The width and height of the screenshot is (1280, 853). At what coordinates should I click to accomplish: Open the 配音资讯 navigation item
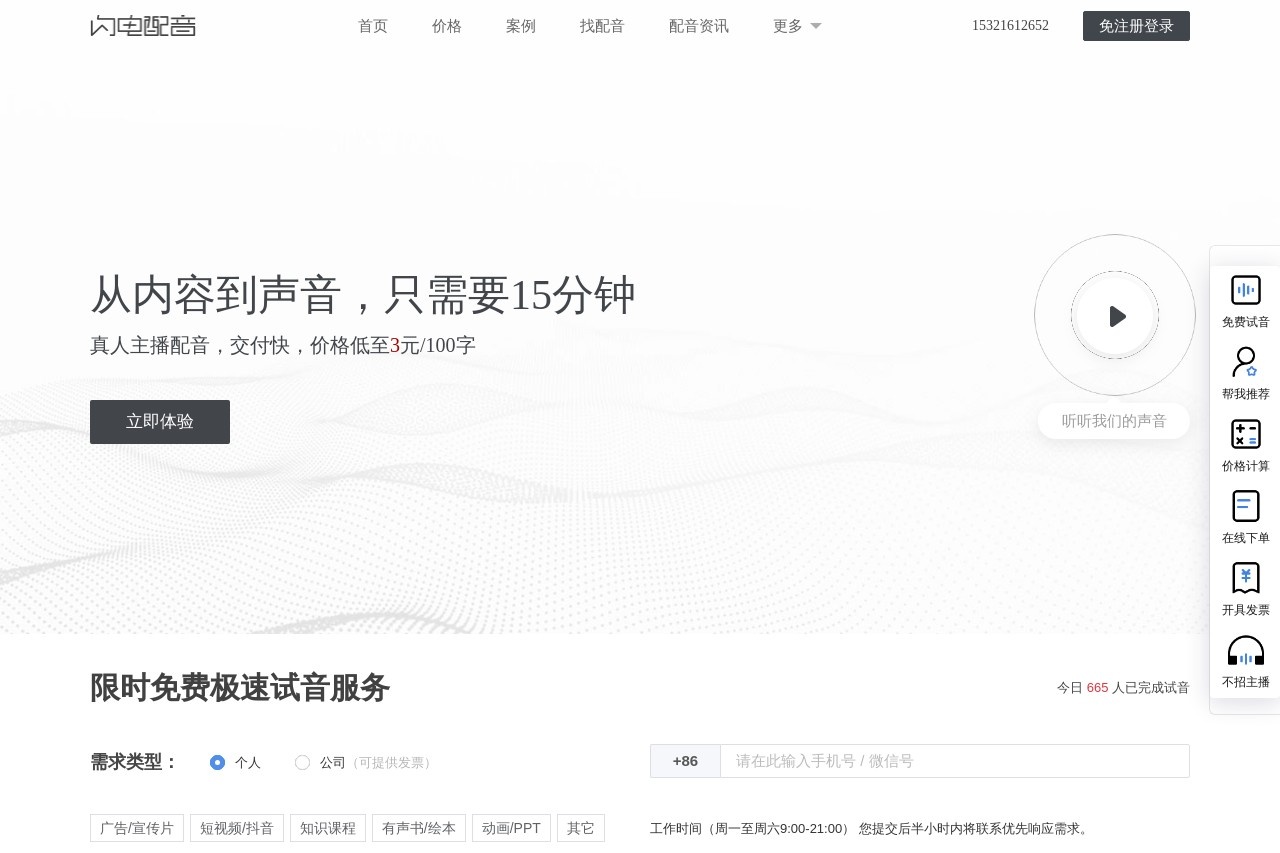click(x=699, y=26)
